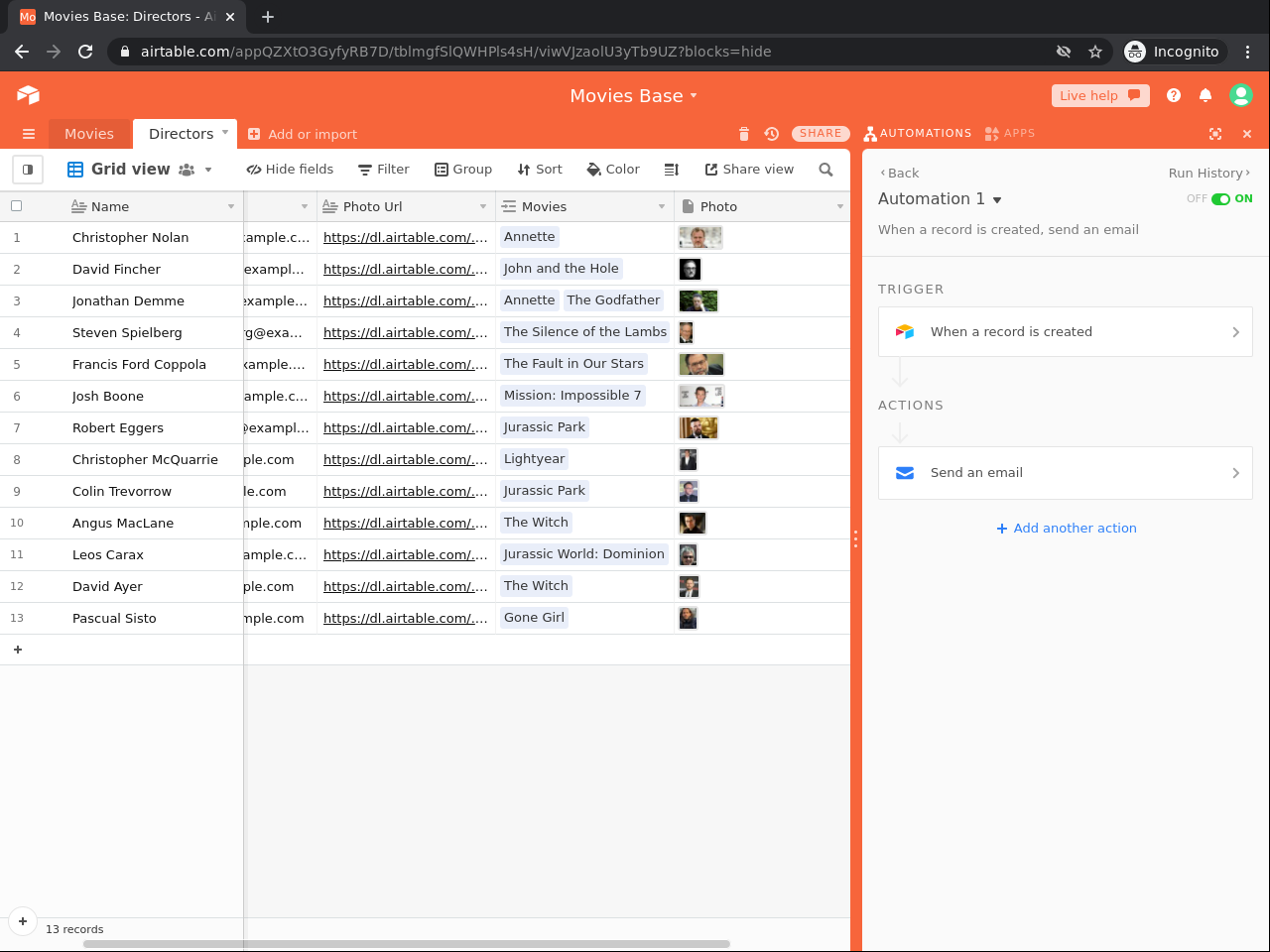Toggle the view sidebar button
1270x952 pixels.
pyautogui.click(x=28, y=170)
